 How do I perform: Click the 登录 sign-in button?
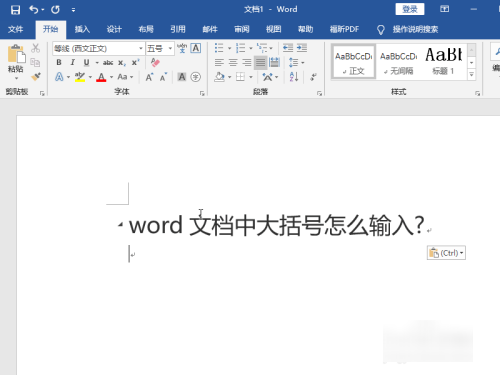pos(410,9)
